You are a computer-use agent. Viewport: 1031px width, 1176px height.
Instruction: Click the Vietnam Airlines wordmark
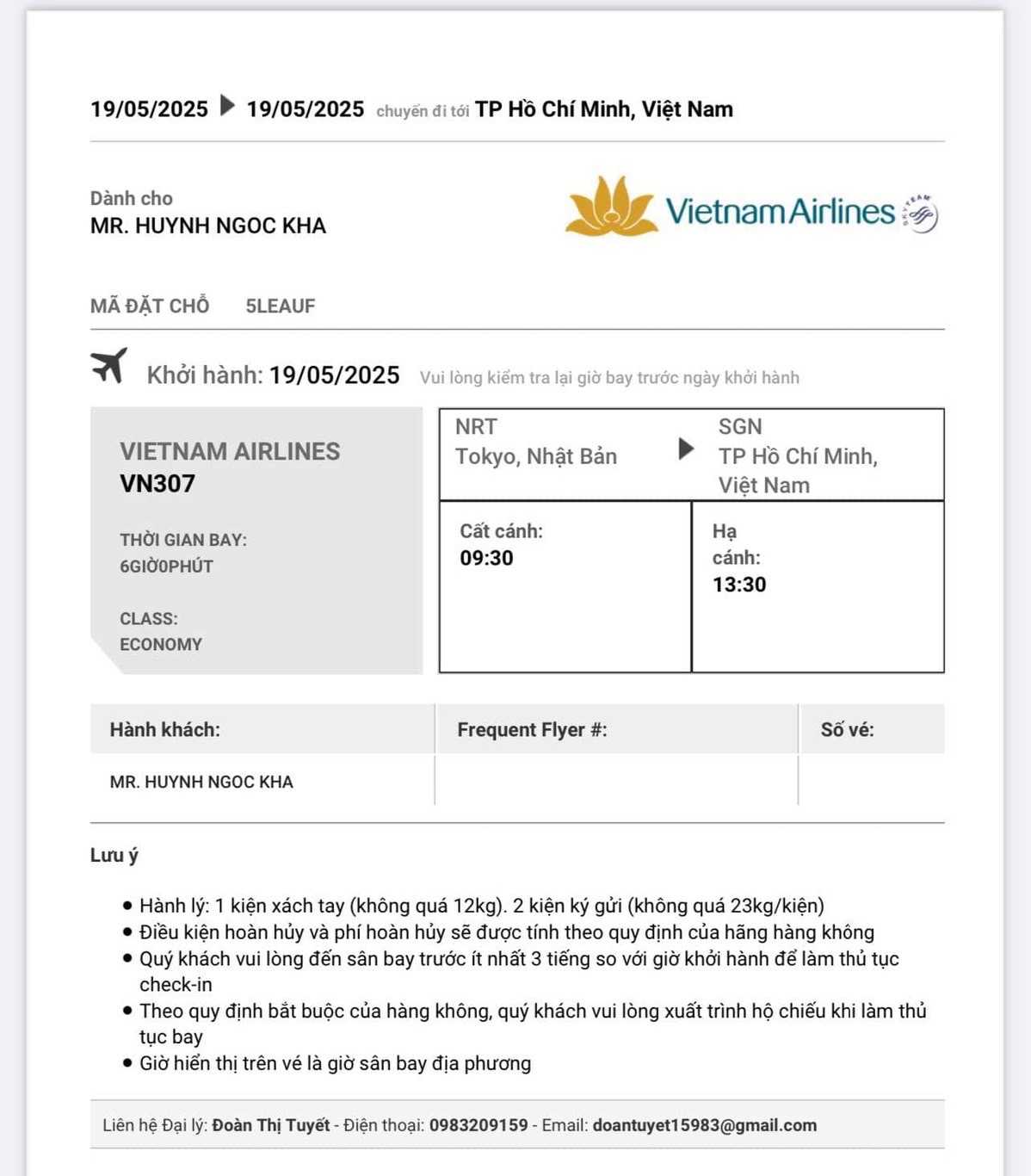pyautogui.click(x=780, y=212)
